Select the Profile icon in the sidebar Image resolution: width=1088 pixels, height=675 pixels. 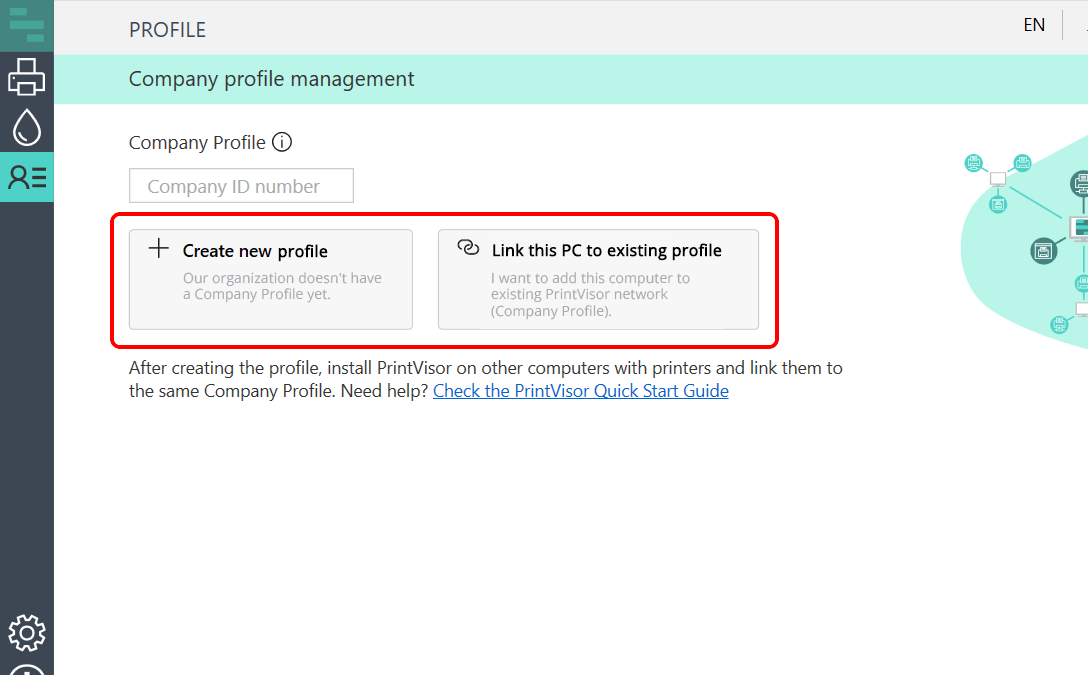pos(27,177)
